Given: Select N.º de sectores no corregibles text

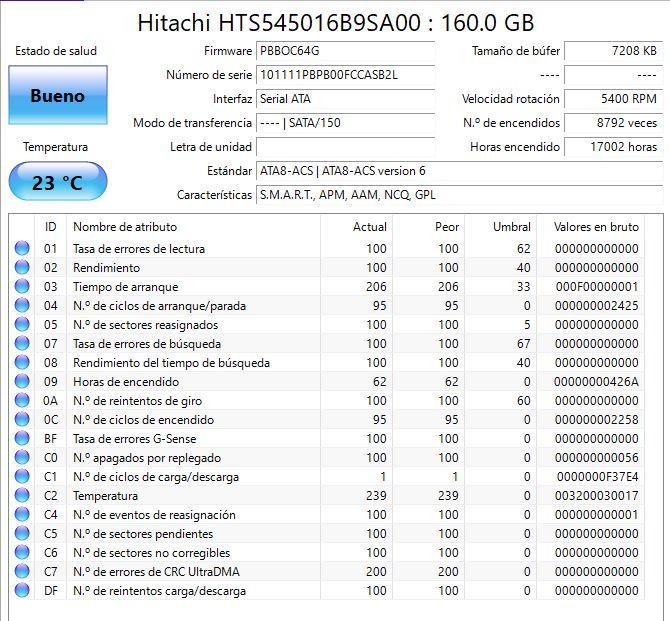Looking at the screenshot, I should [152, 553].
